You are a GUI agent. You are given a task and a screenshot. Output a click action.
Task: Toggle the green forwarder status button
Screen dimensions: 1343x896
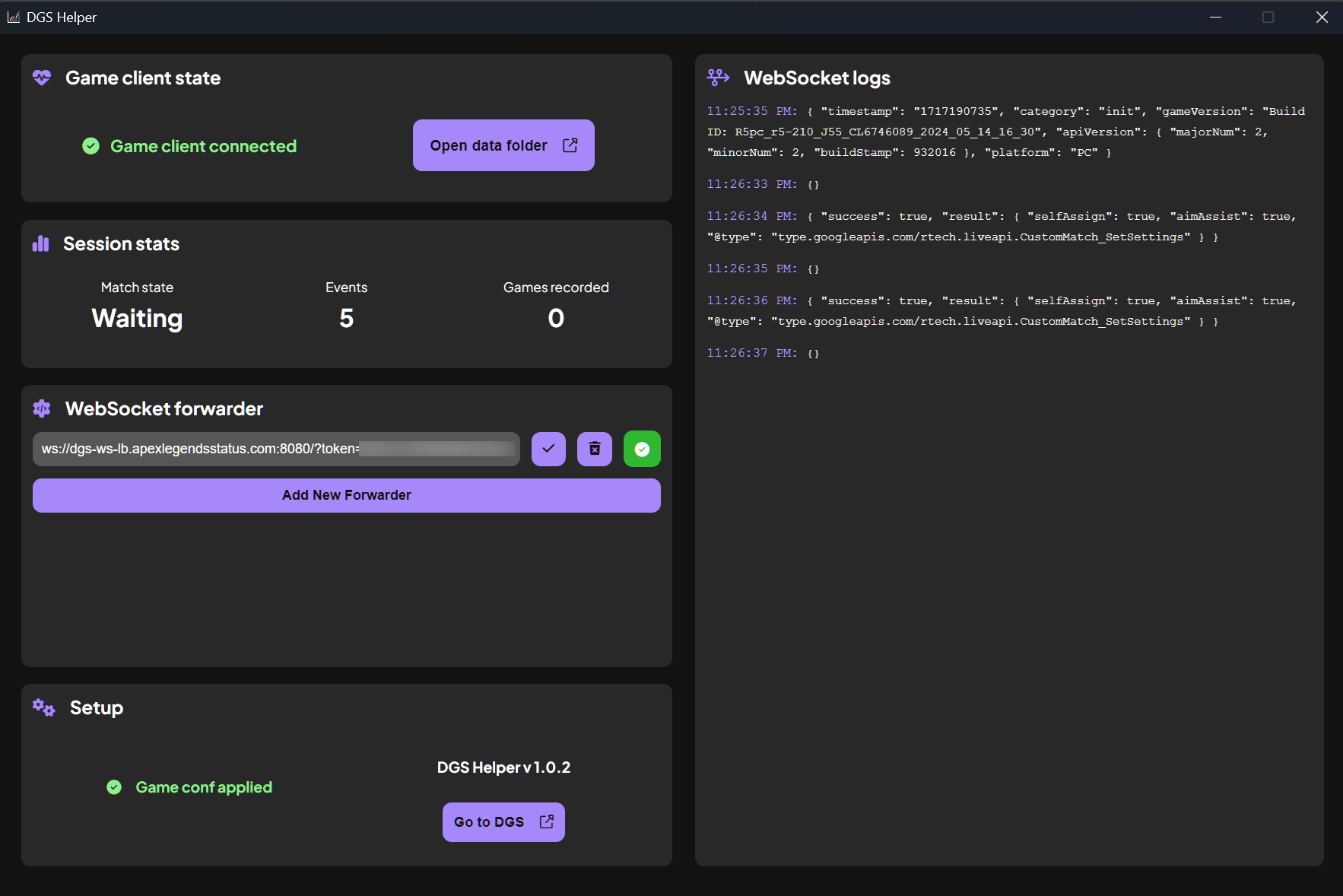click(642, 449)
